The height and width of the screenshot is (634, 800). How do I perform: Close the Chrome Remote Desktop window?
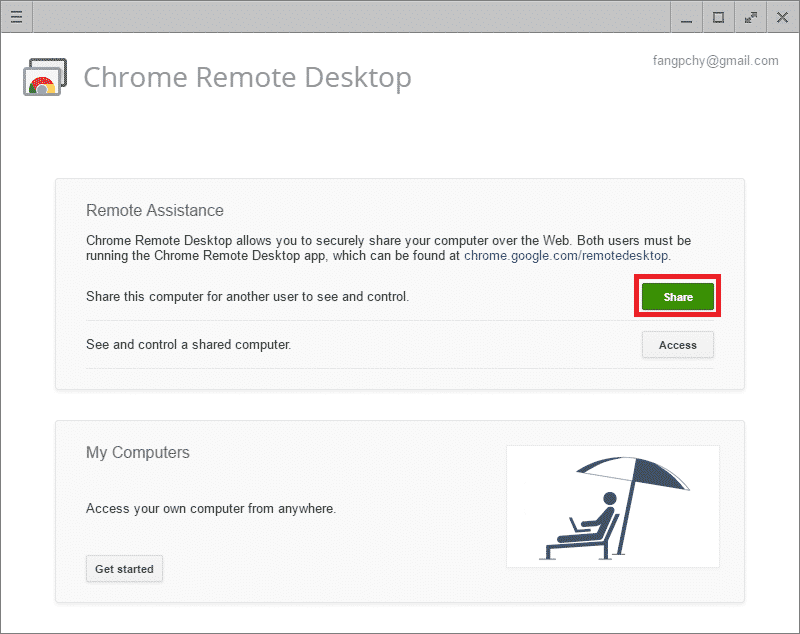[x=782, y=17]
